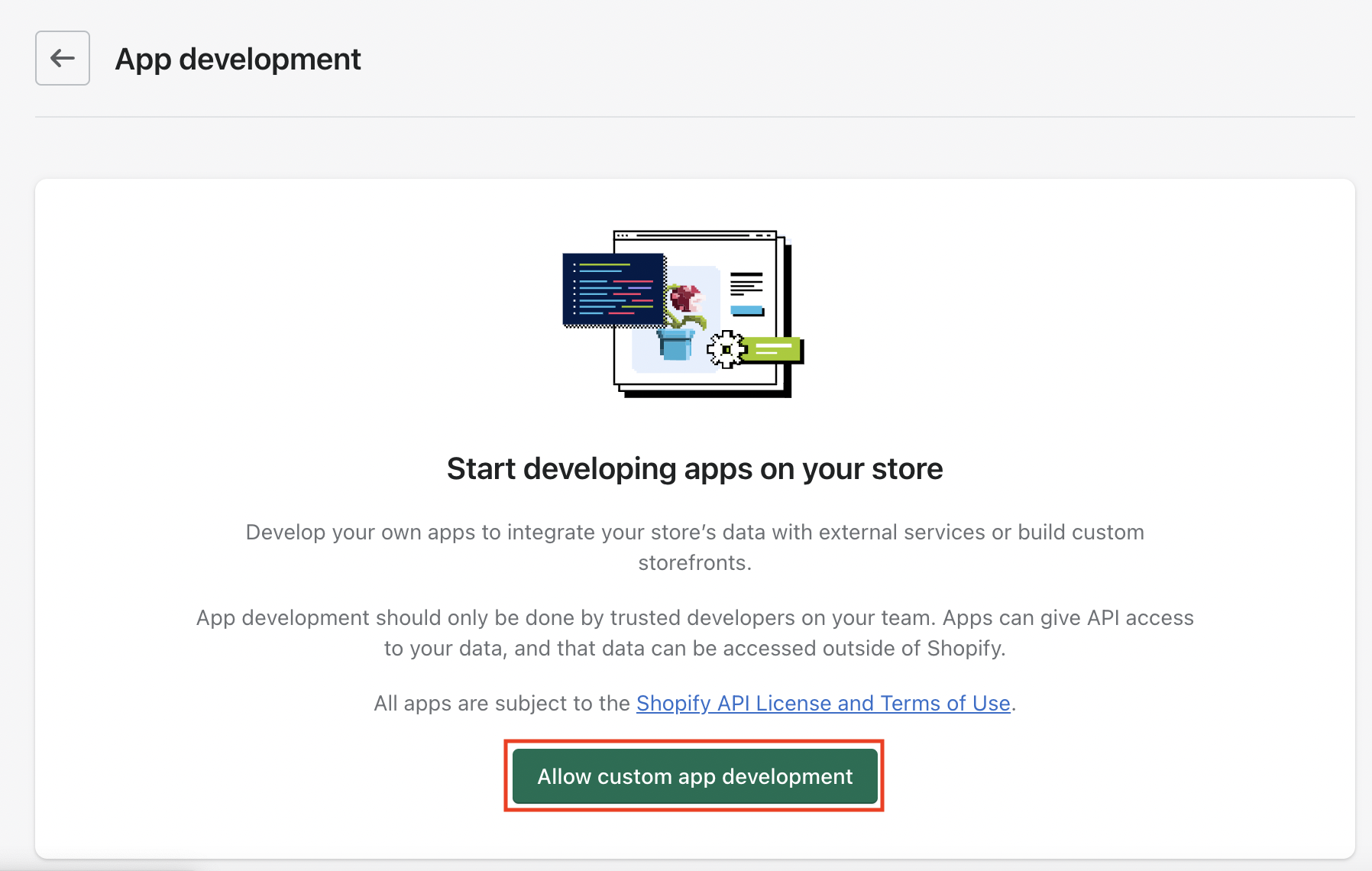Screen dimensions: 1372x871
Task: Open Shopify API License and Terms link
Action: pos(824,703)
